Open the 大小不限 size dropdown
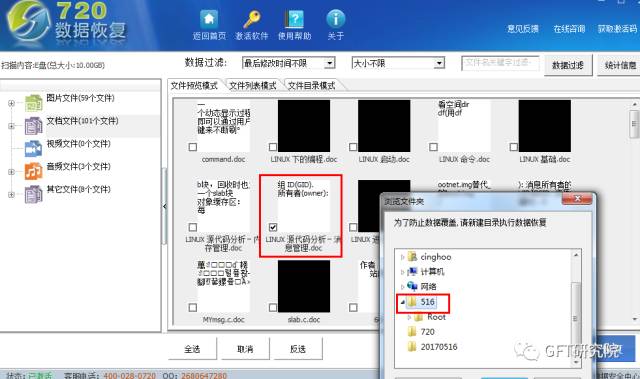This screenshot has height=379, width=640. (398, 63)
